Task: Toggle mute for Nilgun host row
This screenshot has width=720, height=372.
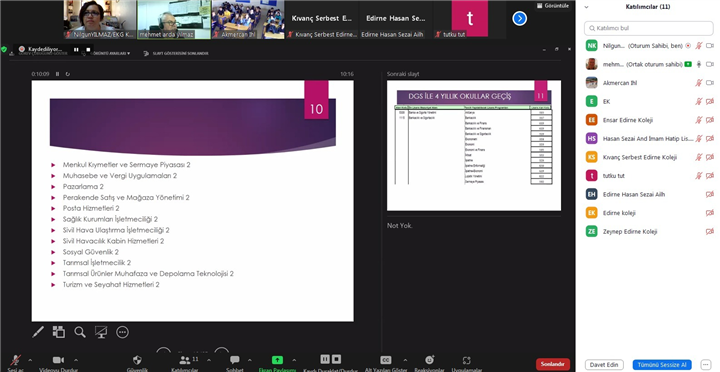Action: 698,46
